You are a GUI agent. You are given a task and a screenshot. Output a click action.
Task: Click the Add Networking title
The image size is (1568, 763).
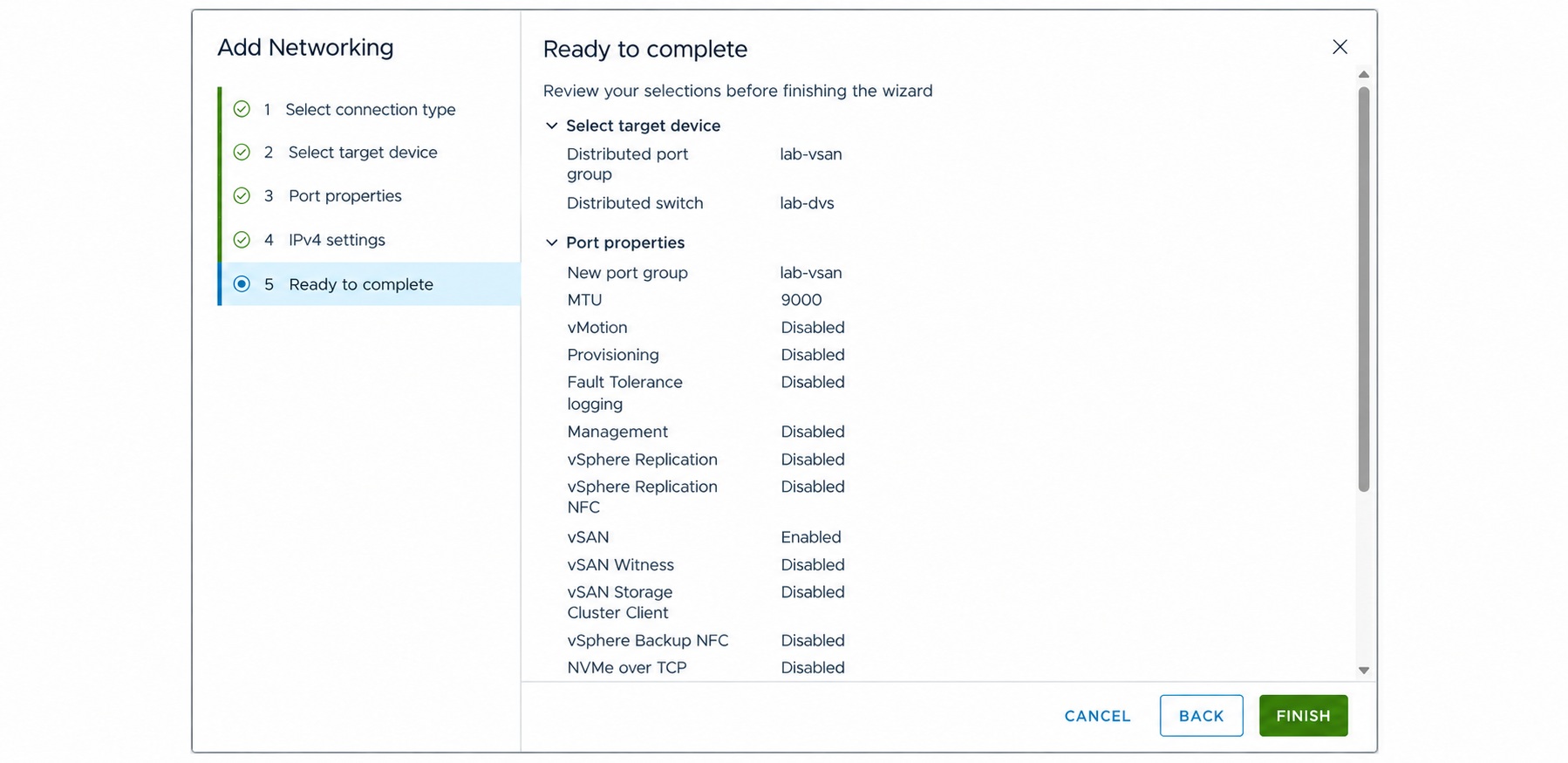coord(305,47)
